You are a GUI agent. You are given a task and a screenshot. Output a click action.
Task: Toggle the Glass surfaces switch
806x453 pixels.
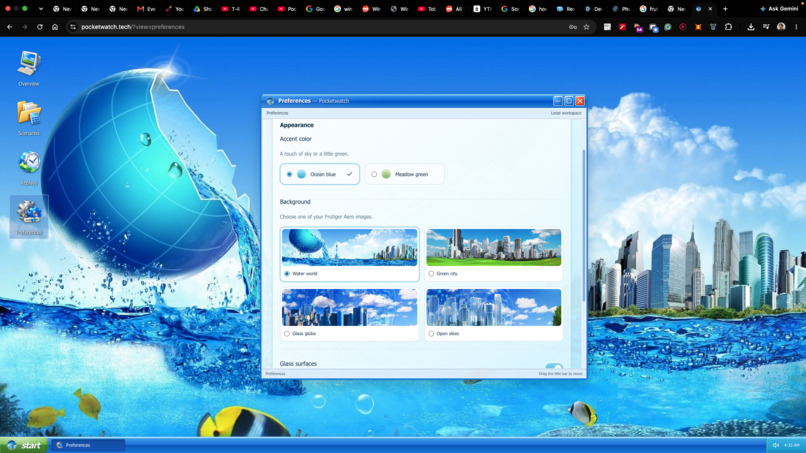pyautogui.click(x=554, y=366)
